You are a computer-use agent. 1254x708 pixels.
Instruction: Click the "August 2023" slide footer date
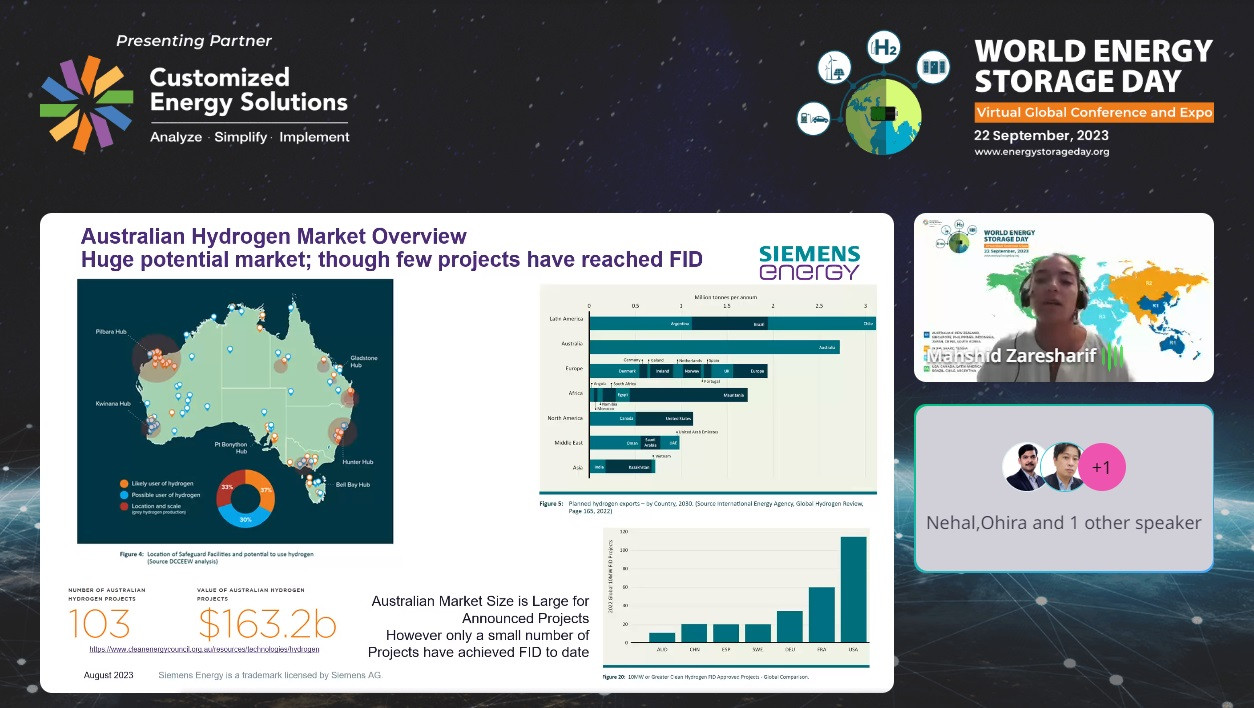click(108, 675)
